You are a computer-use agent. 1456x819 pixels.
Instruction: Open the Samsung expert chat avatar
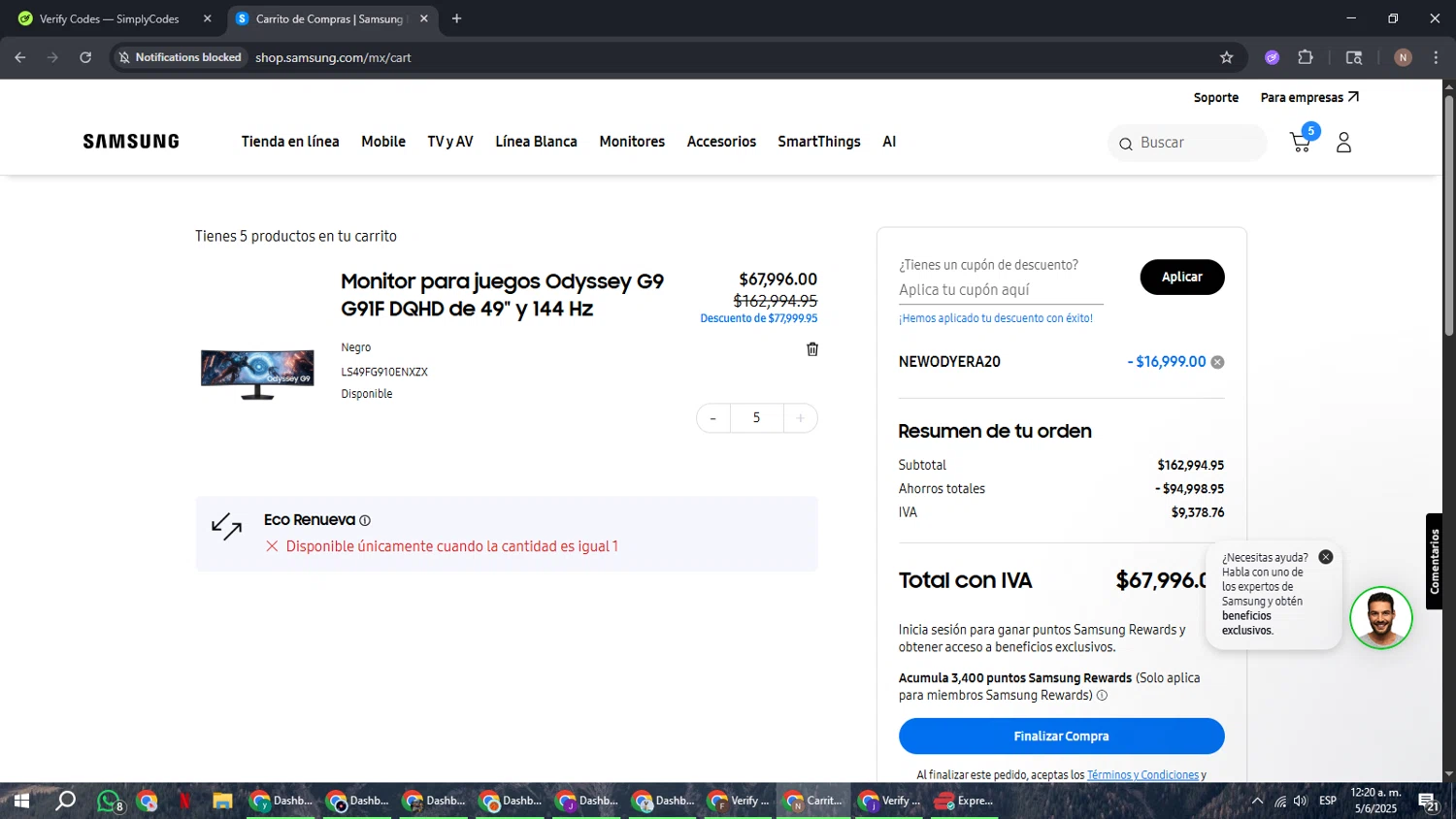pyautogui.click(x=1380, y=618)
